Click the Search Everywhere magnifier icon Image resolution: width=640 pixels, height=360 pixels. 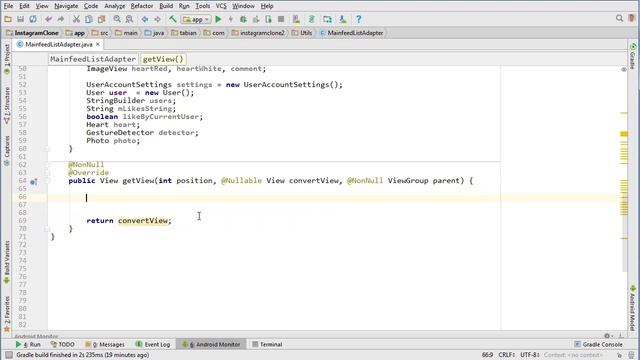(619, 18)
